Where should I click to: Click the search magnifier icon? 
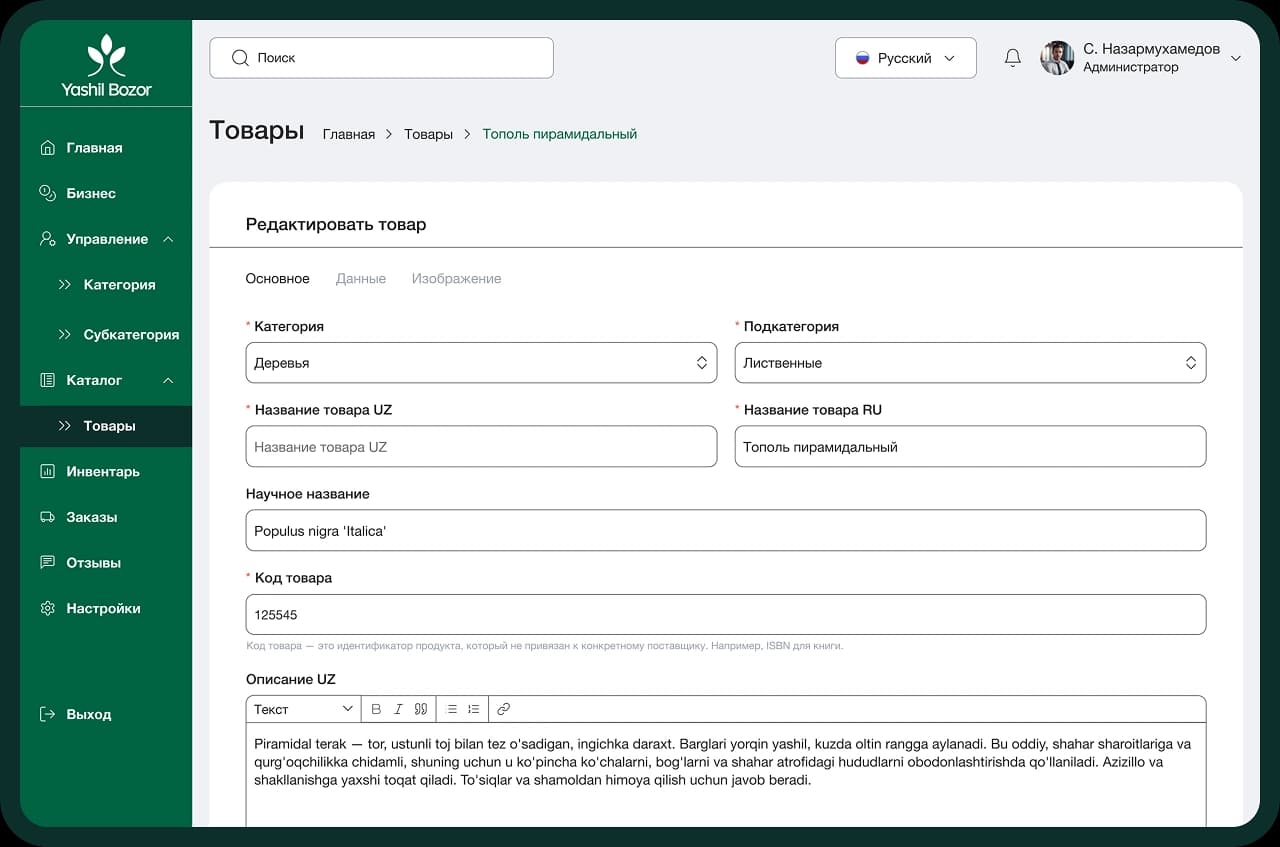tap(240, 58)
